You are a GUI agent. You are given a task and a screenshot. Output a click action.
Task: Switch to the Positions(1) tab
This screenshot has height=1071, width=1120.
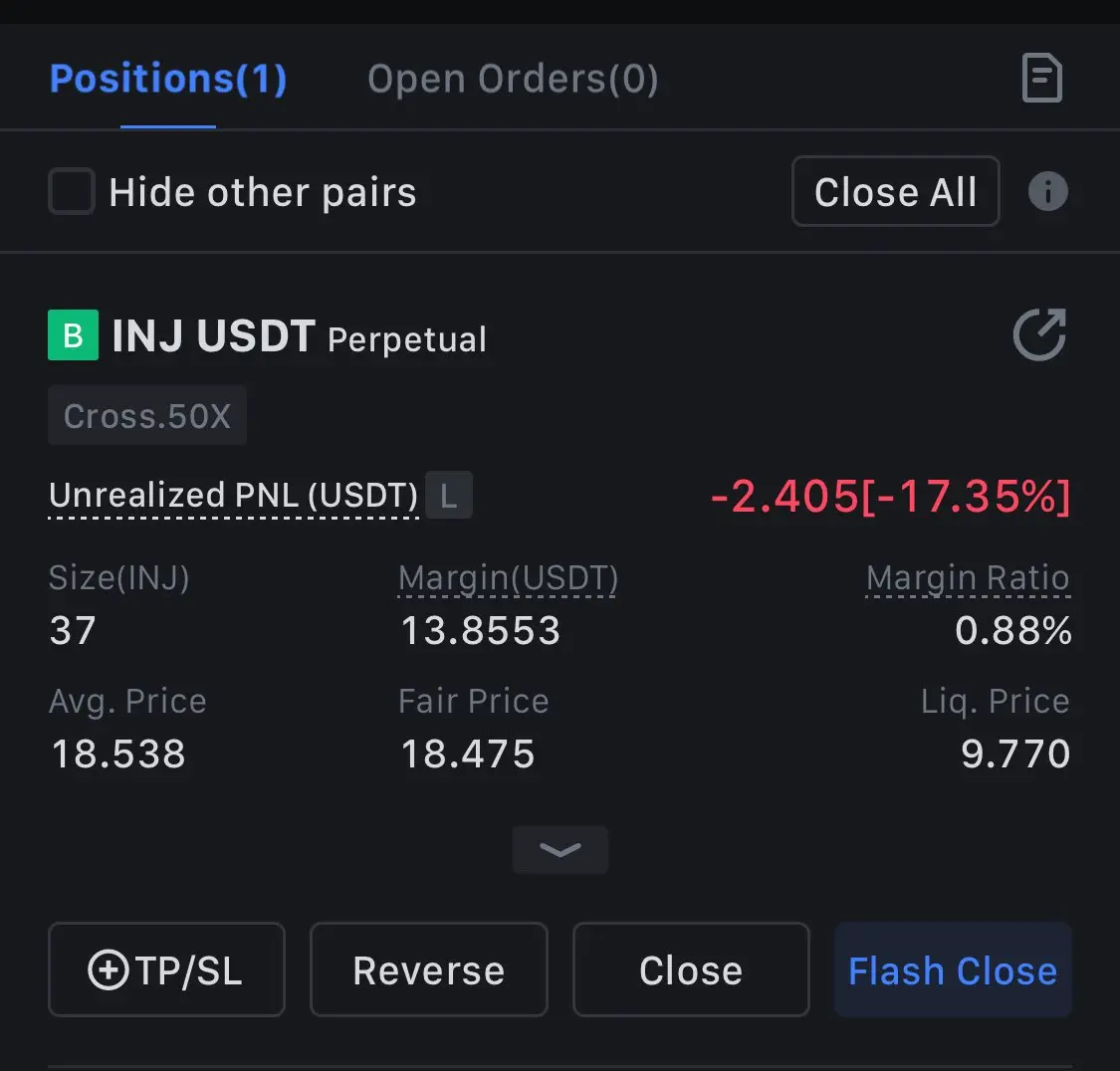coord(168,80)
